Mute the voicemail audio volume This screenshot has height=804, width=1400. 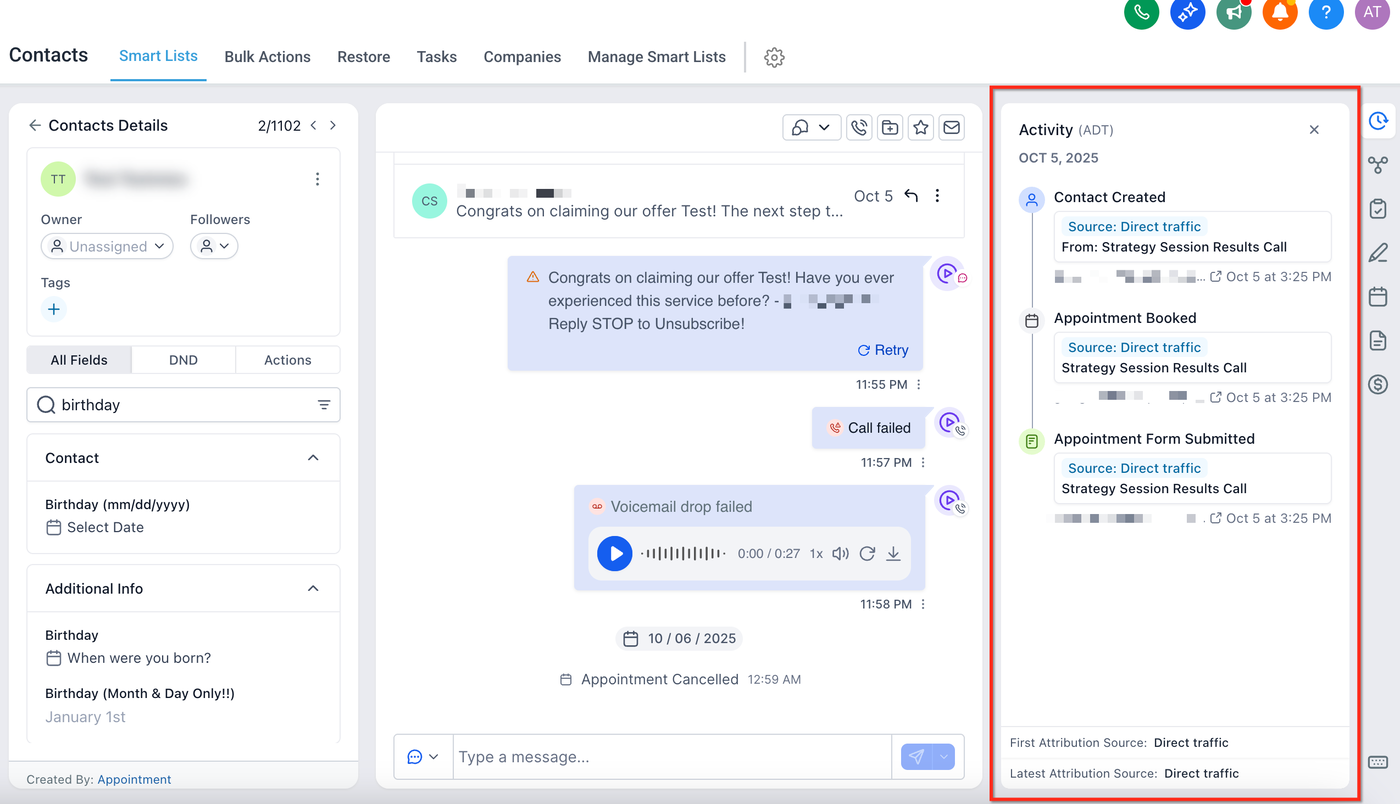pos(840,553)
